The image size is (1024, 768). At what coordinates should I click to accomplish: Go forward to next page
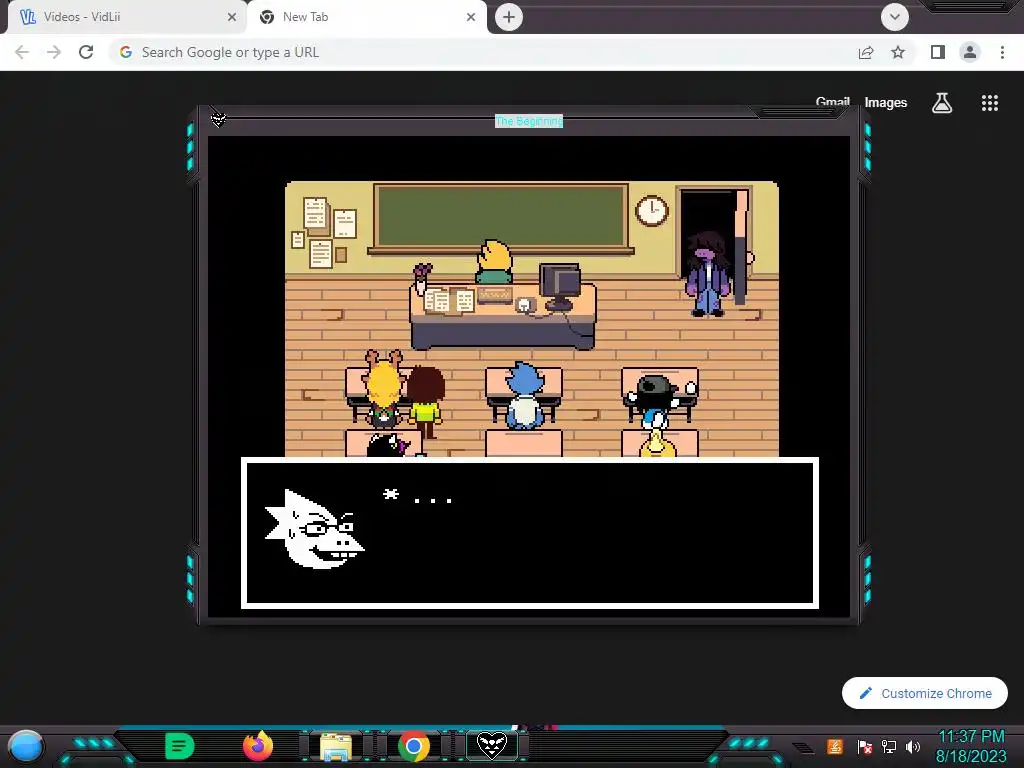pyautogui.click(x=54, y=52)
